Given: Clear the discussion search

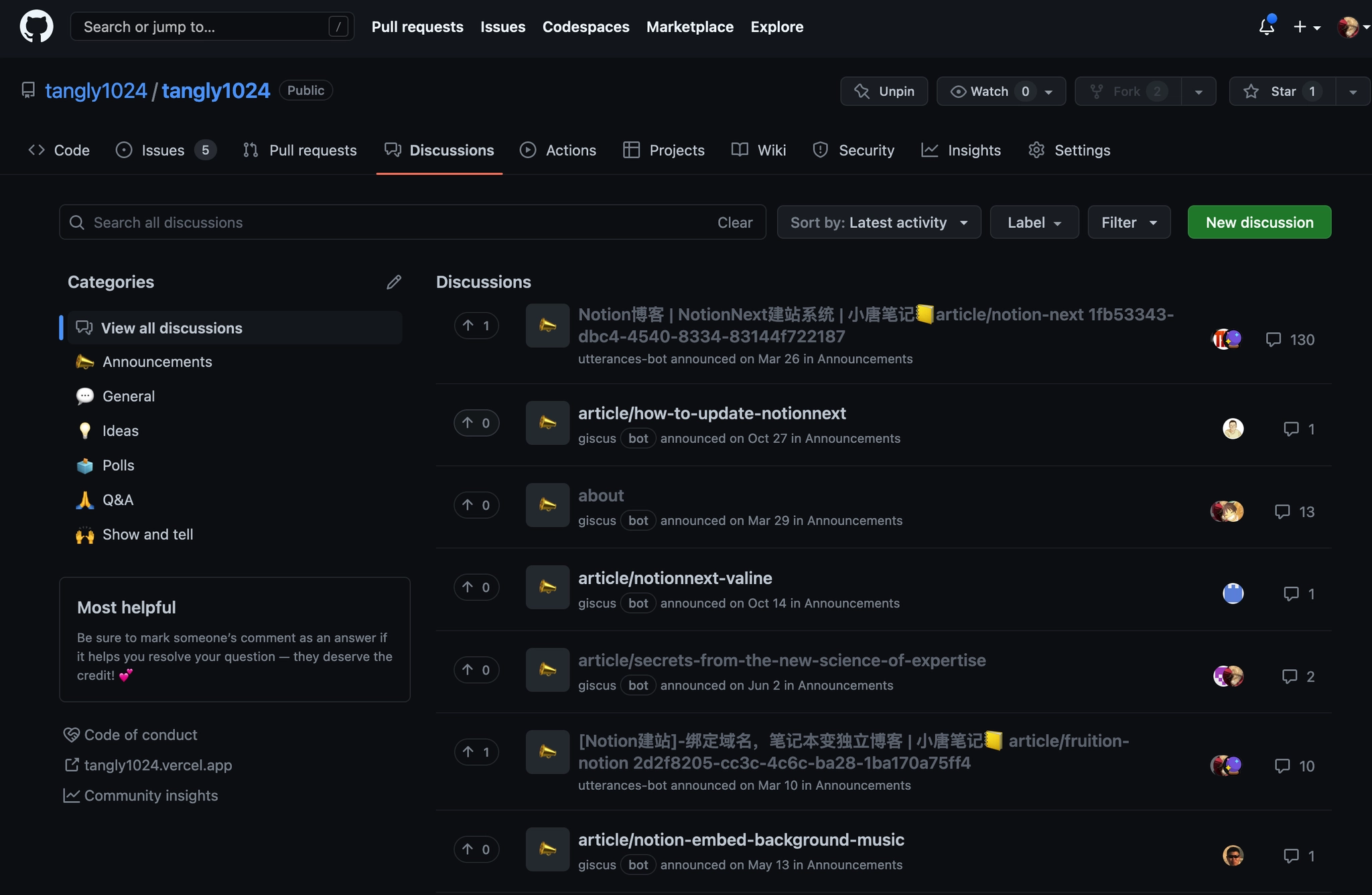Looking at the screenshot, I should coord(735,222).
